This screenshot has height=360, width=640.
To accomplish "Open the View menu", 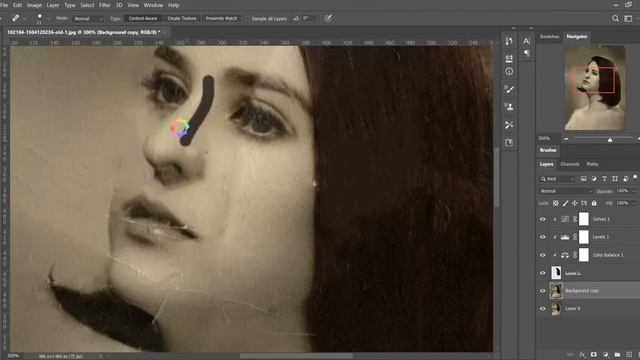I will click(133, 5).
